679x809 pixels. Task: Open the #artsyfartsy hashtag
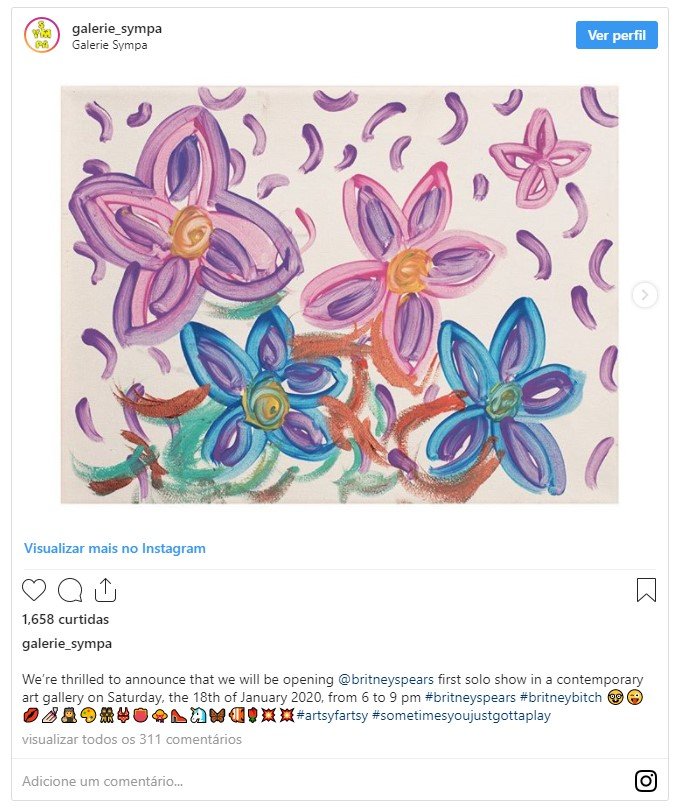point(332,716)
